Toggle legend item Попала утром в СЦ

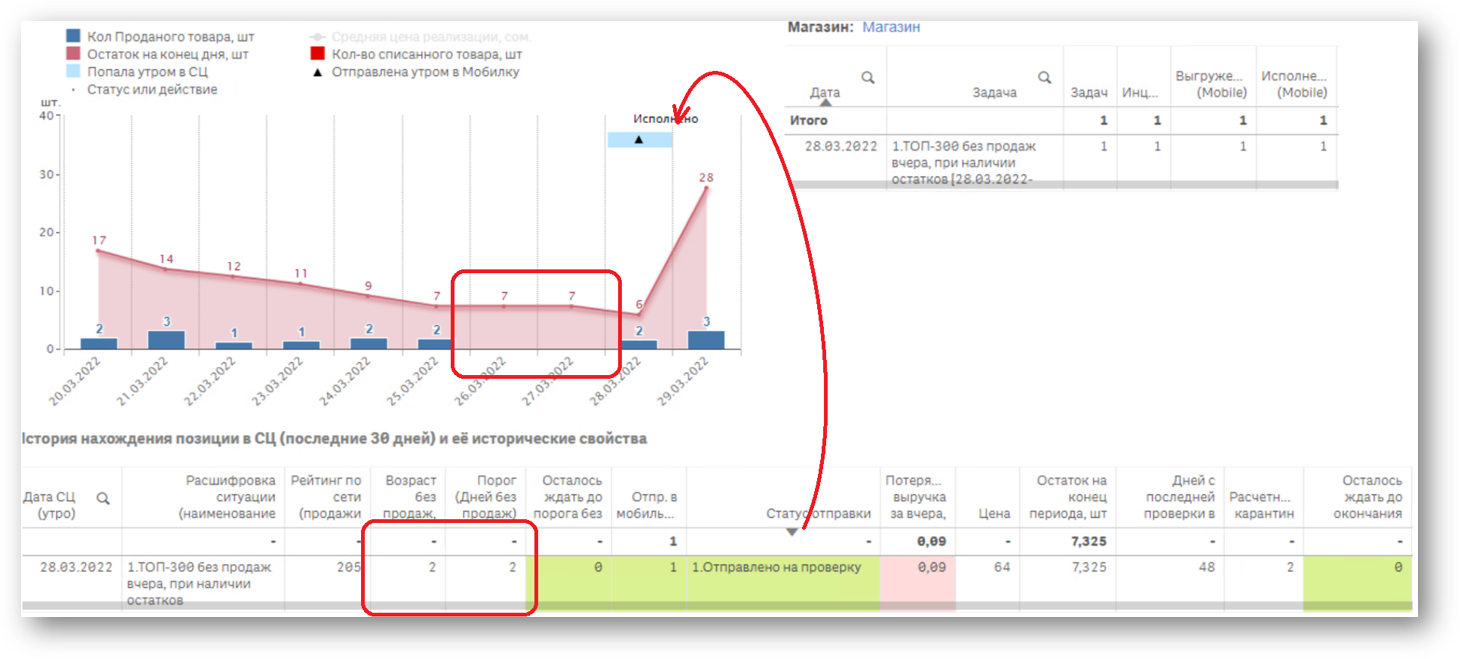[137, 72]
